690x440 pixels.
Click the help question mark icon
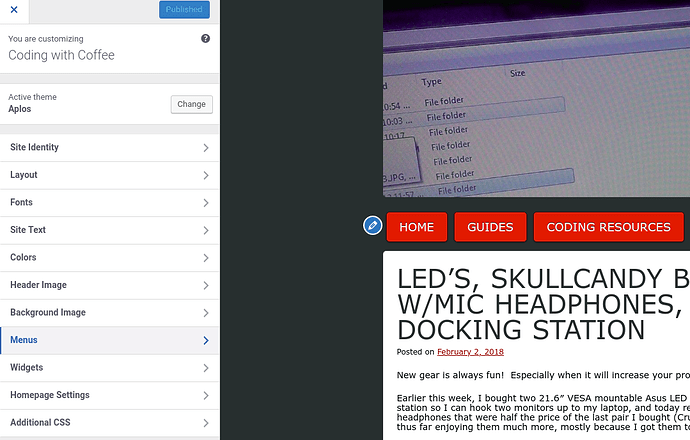[205, 39]
